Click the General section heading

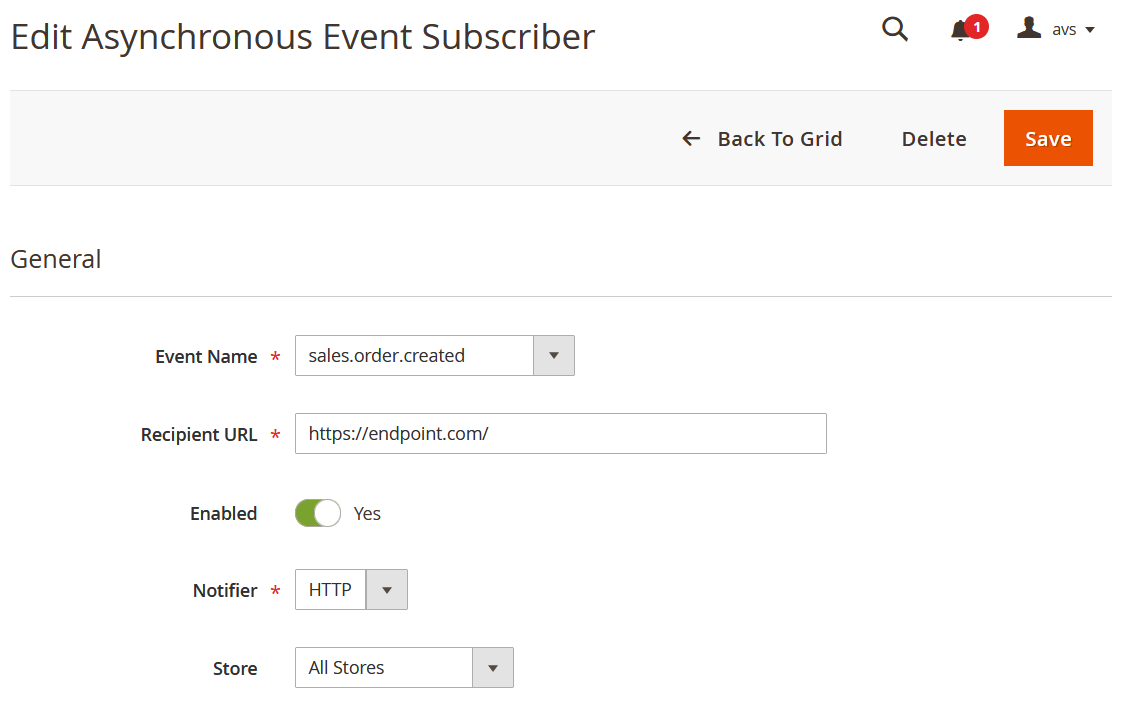click(x=56, y=259)
